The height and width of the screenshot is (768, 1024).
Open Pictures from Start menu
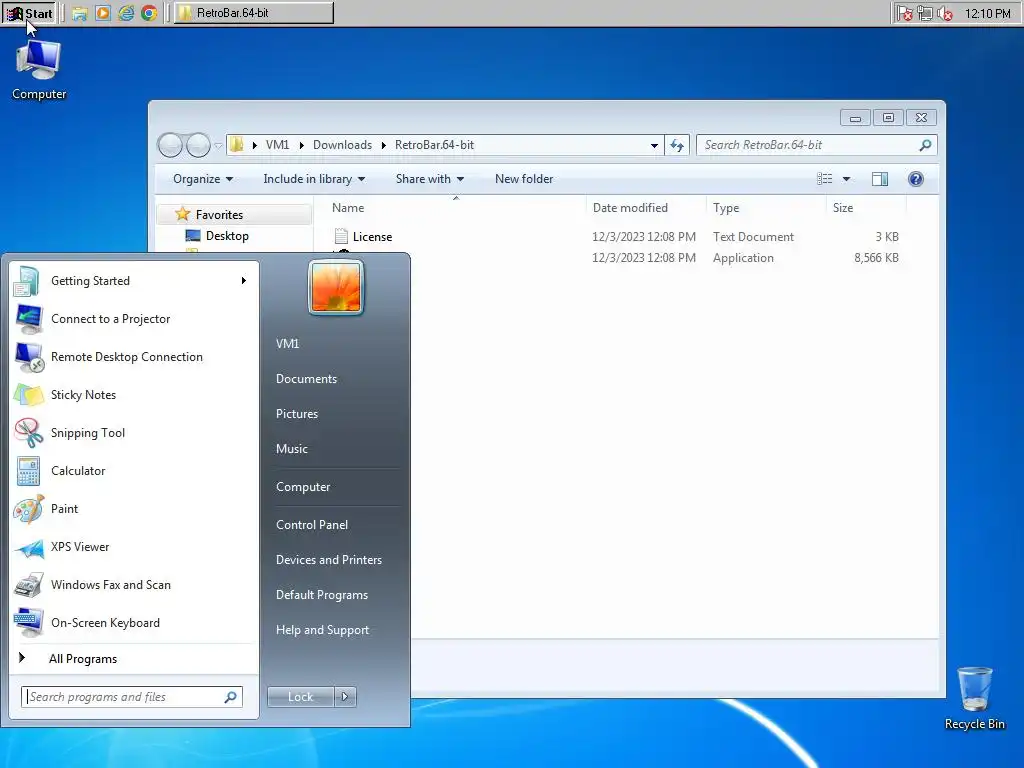[x=296, y=414]
